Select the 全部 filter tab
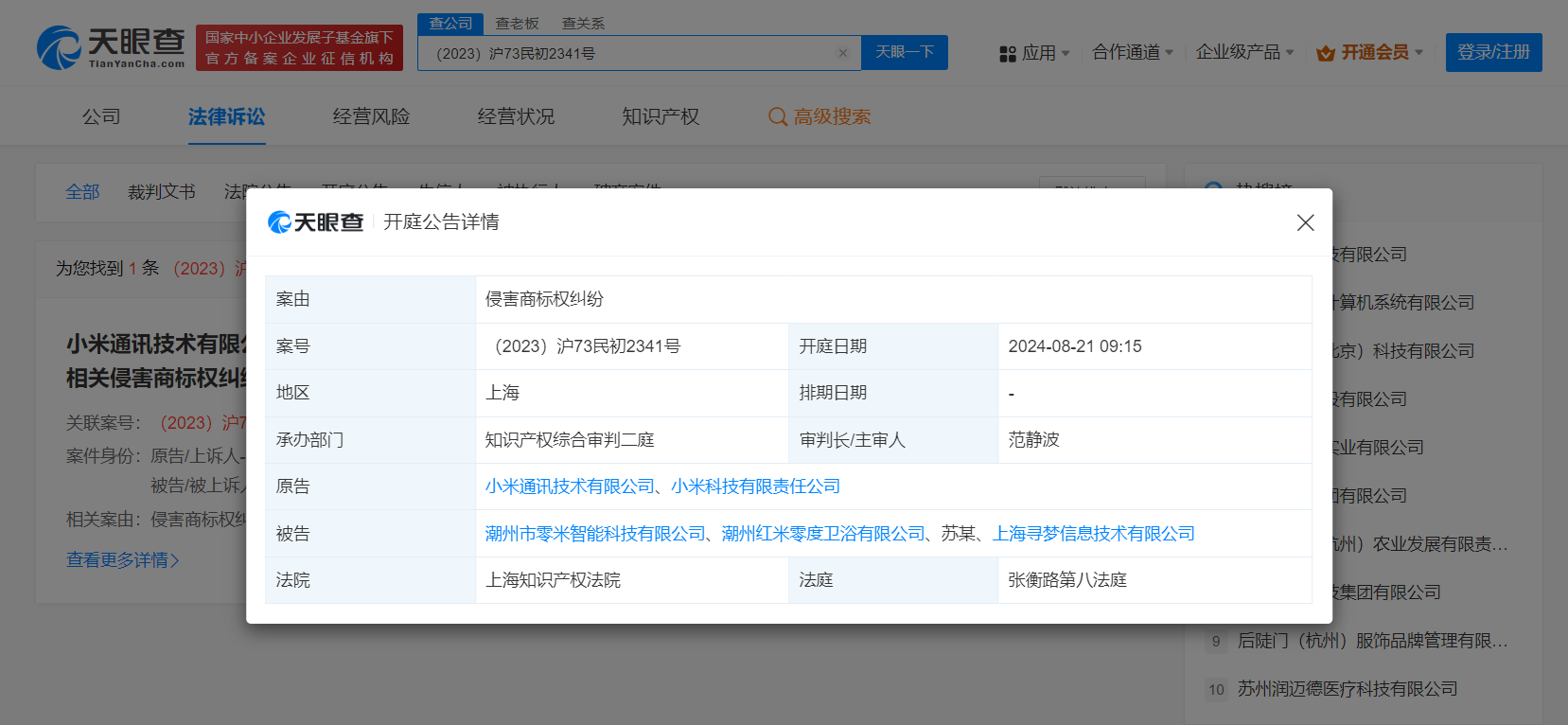Viewport: 1568px width, 725px height. (82, 192)
